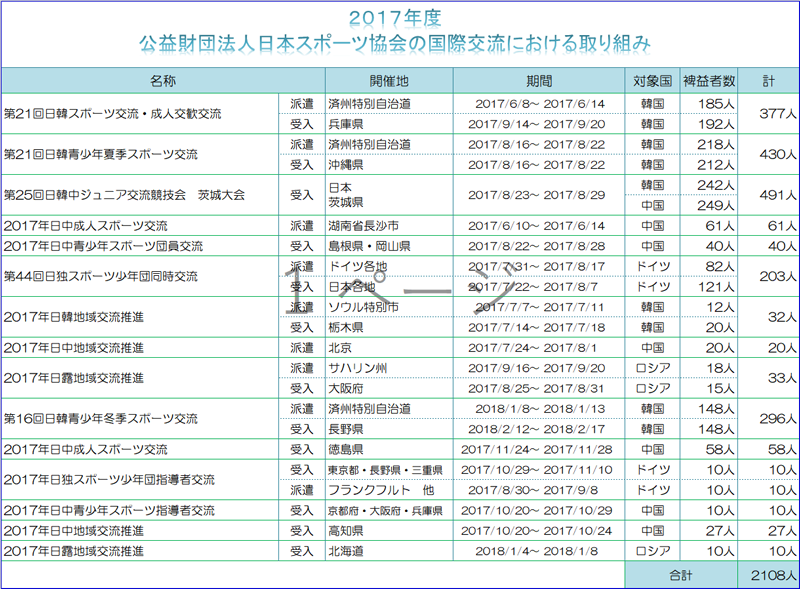The height and width of the screenshot is (589, 800).
Task: Click the 対象国 column header
Action: tap(652, 81)
